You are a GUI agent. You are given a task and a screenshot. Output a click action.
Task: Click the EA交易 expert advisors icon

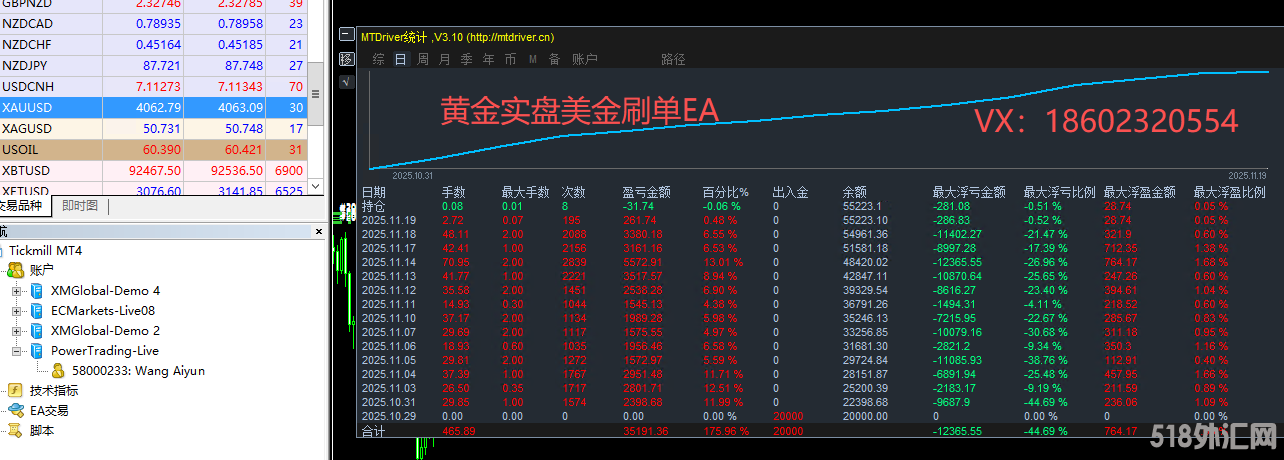click(15, 410)
